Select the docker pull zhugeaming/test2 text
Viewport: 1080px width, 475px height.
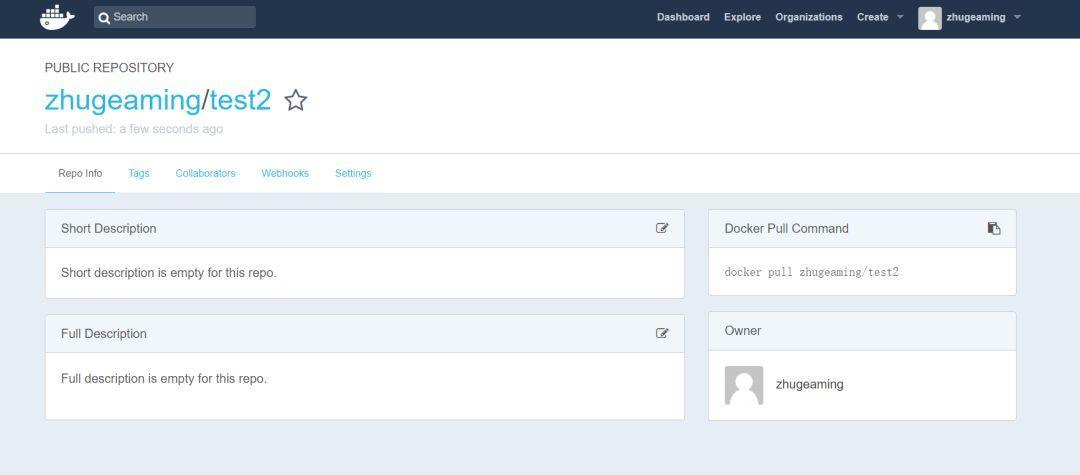click(811, 272)
